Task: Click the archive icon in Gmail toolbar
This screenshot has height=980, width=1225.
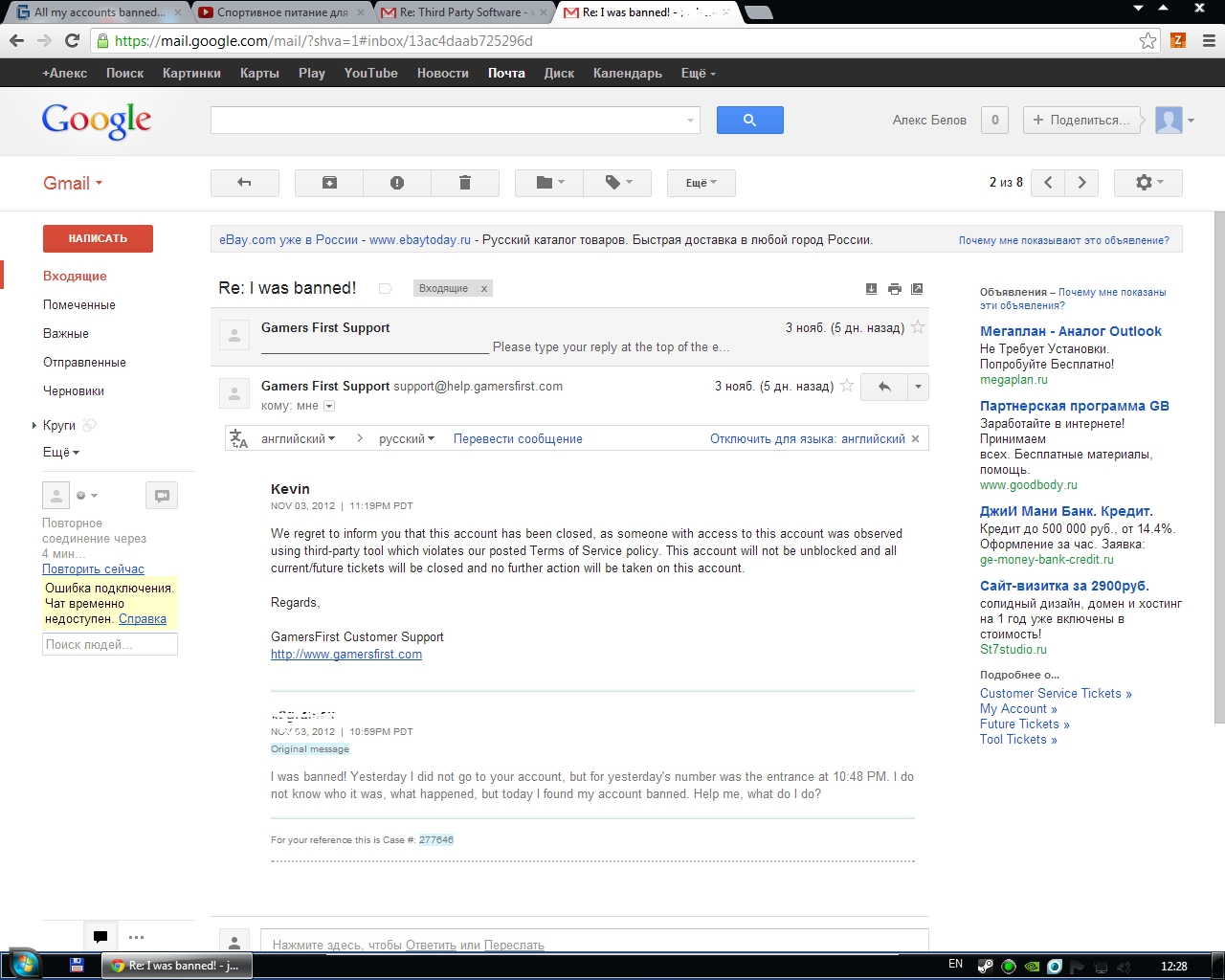Action: 329,183
